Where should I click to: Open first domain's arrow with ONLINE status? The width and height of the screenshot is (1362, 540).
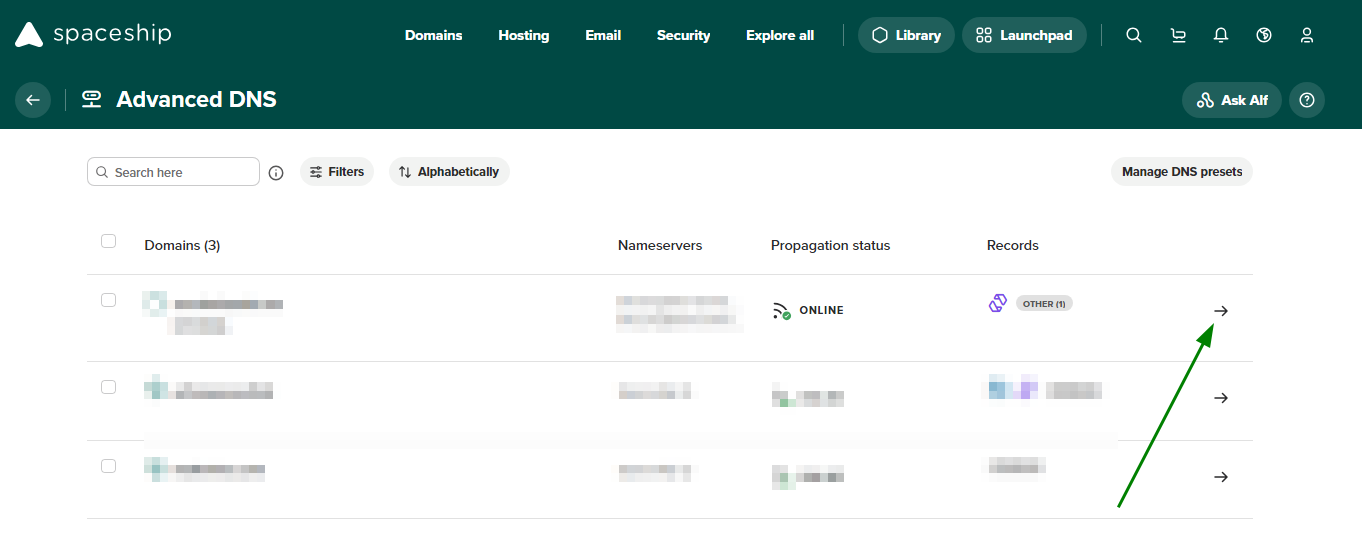(1220, 311)
